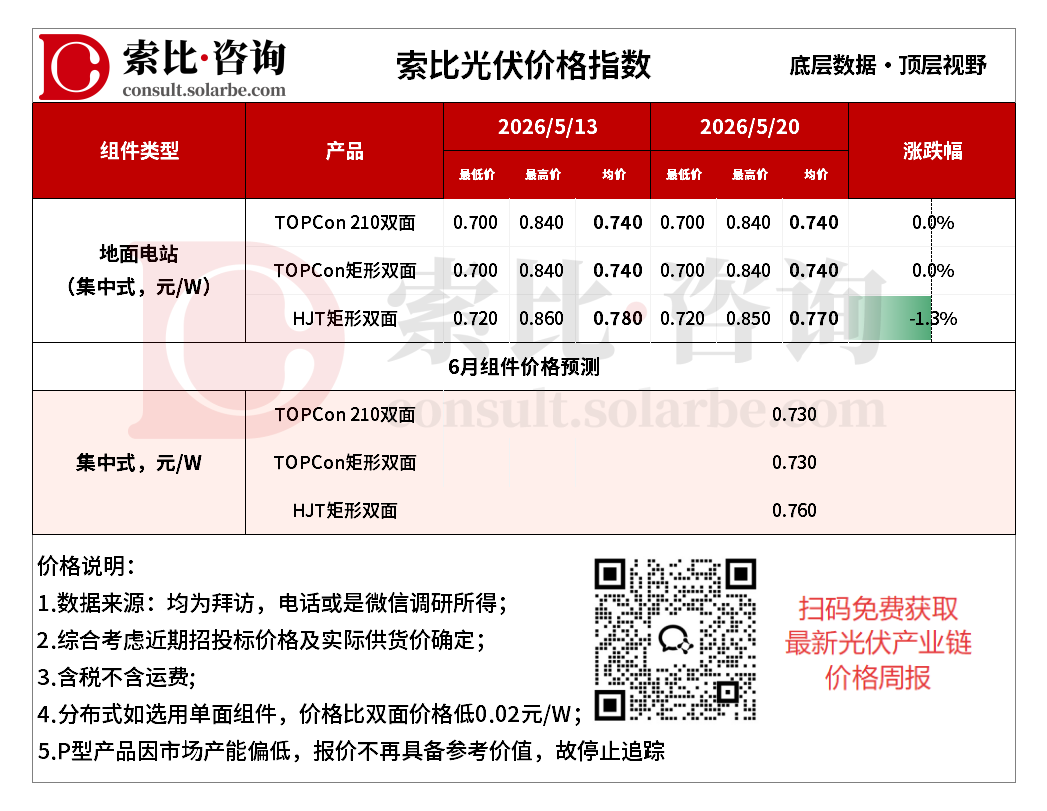Click note 1 about 数据来源
1047x811 pixels.
[272, 603]
